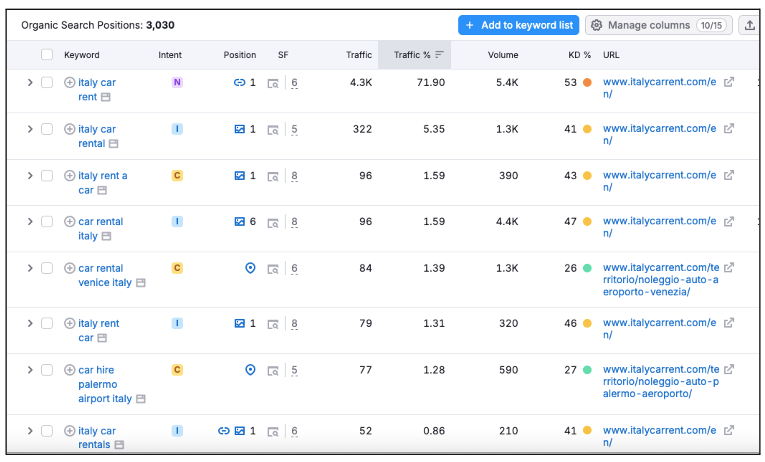Check the box for 'italy car rent' row
The width and height of the screenshot is (765, 462).
click(47, 83)
